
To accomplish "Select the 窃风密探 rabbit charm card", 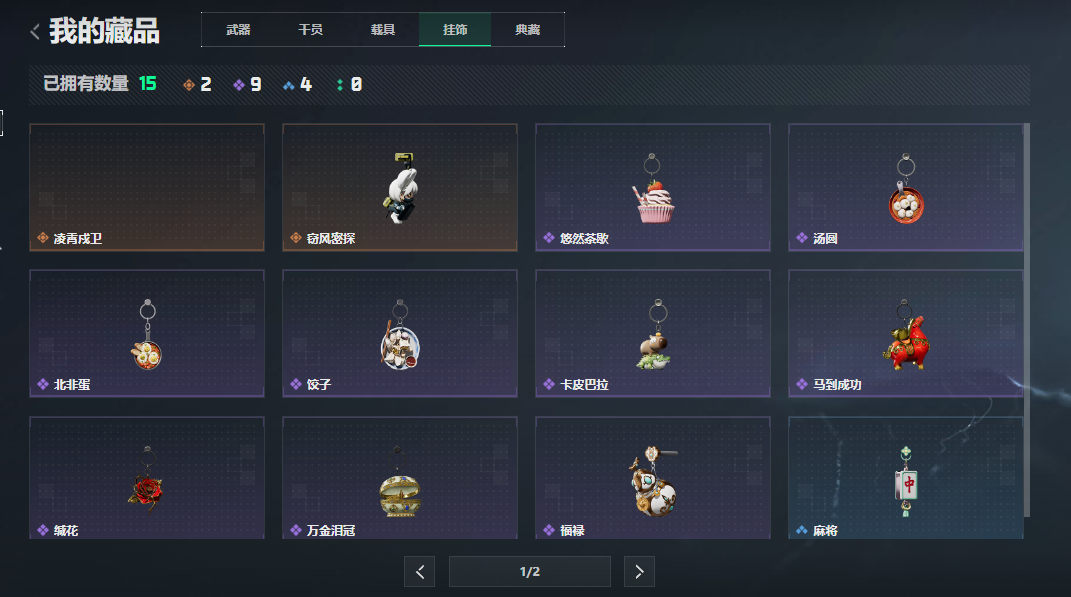I will click(x=400, y=187).
